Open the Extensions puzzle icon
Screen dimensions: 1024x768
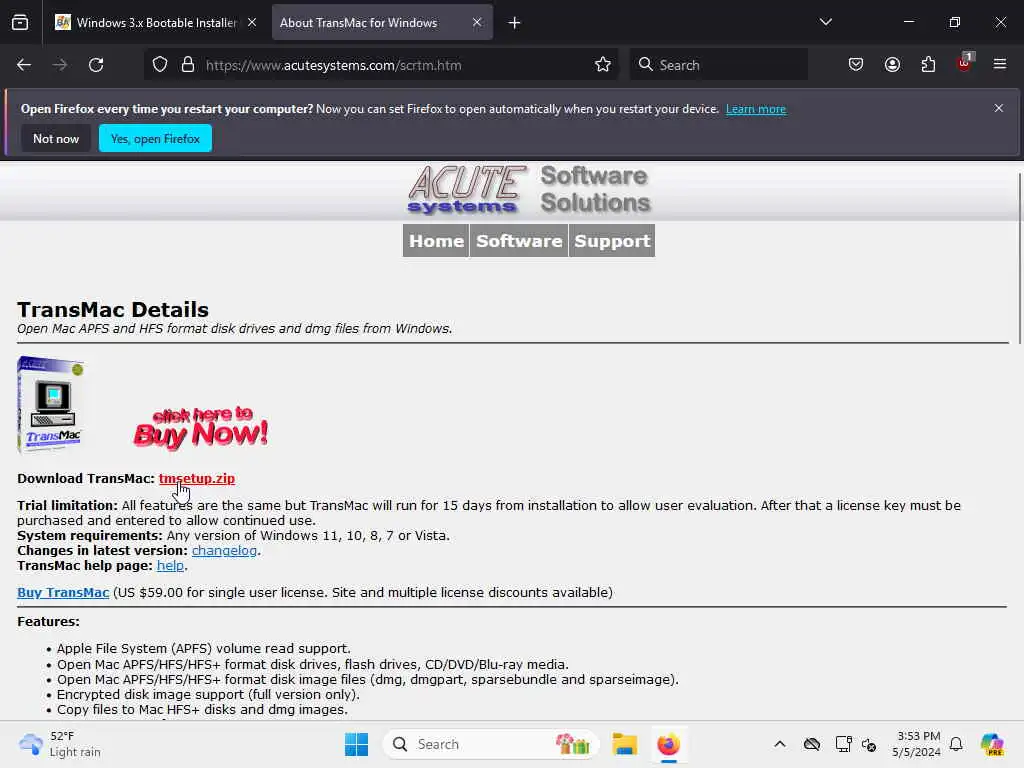929,65
